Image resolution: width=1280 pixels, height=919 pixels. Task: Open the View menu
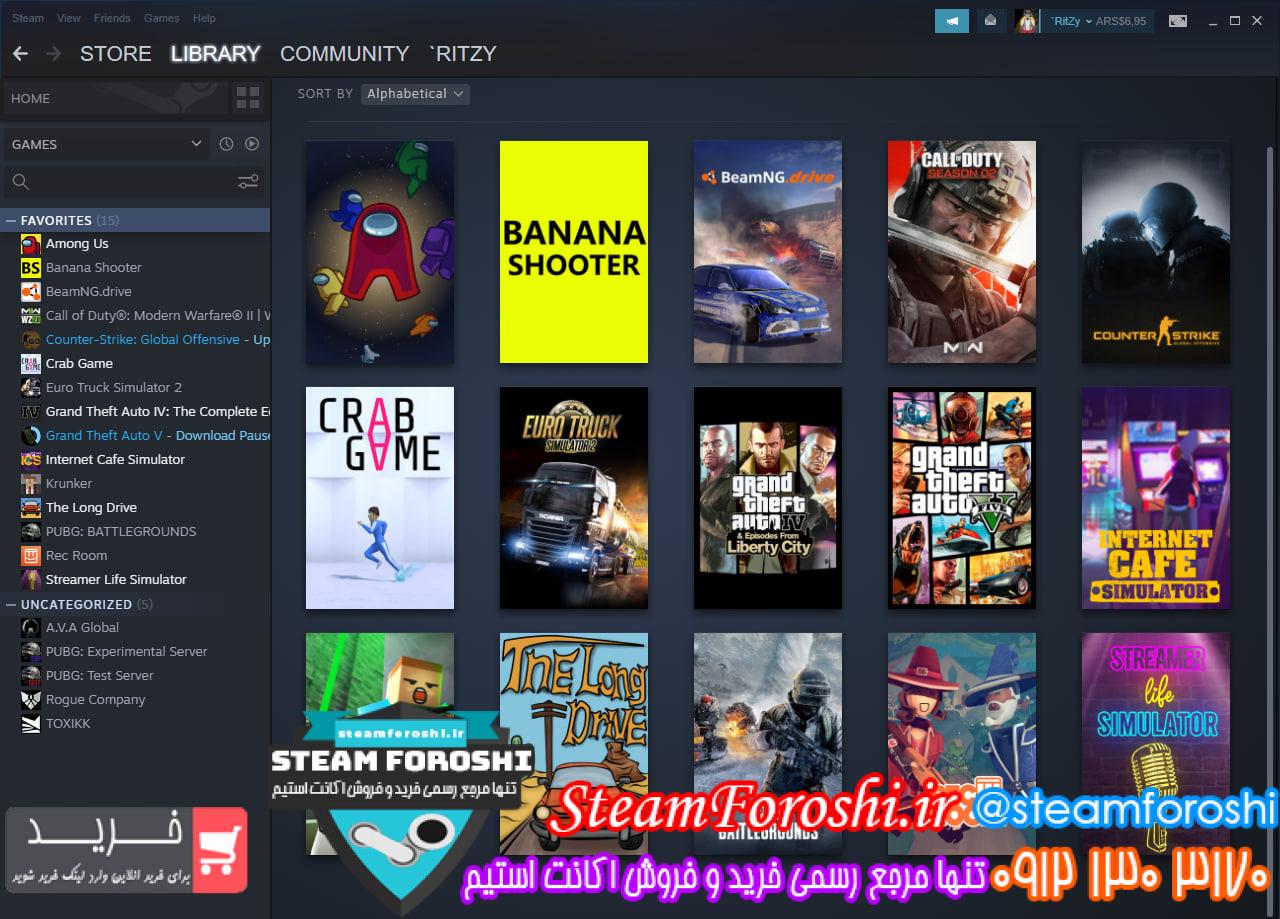pos(69,18)
